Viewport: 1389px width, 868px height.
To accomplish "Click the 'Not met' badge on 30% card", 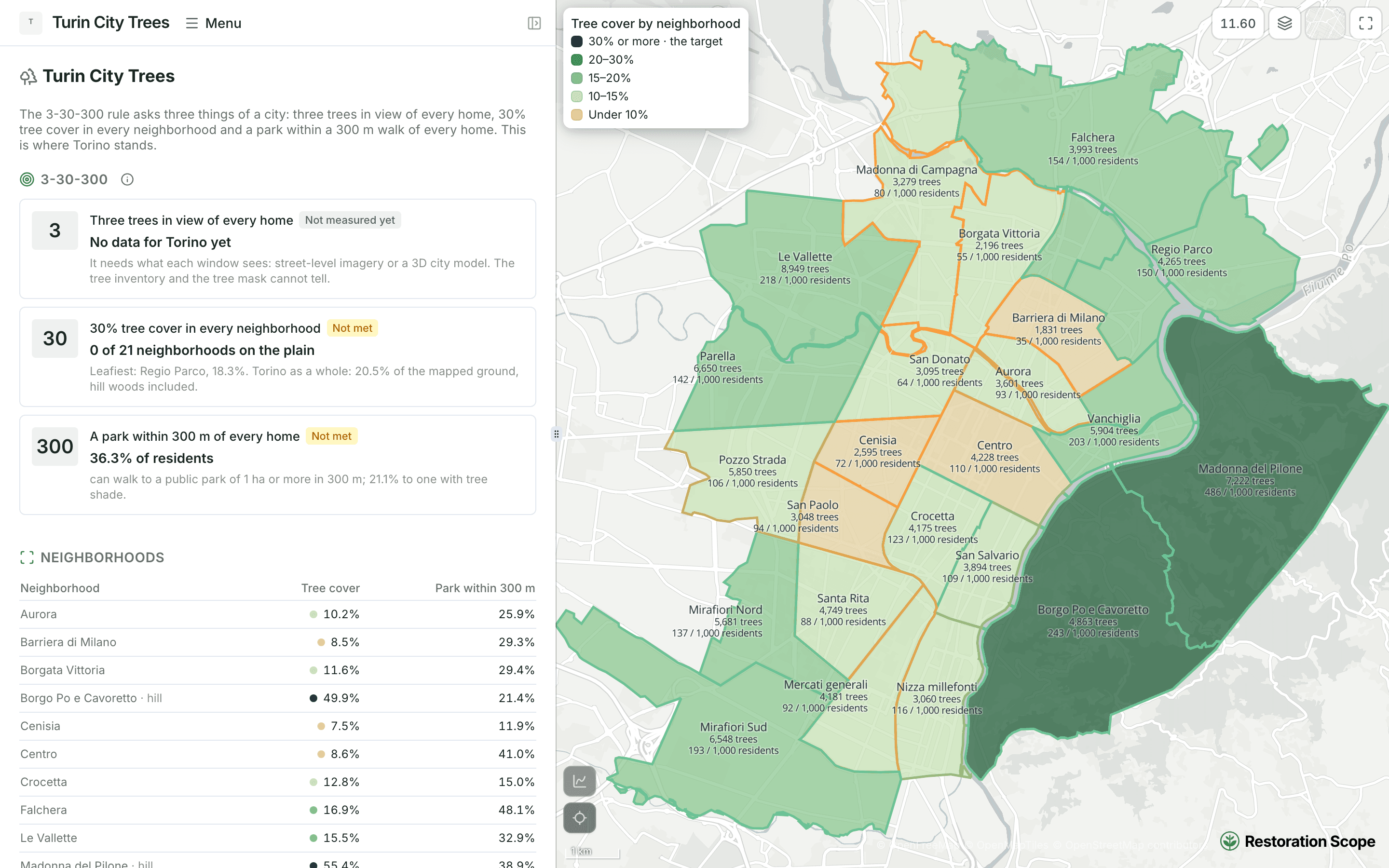I will coord(352,328).
